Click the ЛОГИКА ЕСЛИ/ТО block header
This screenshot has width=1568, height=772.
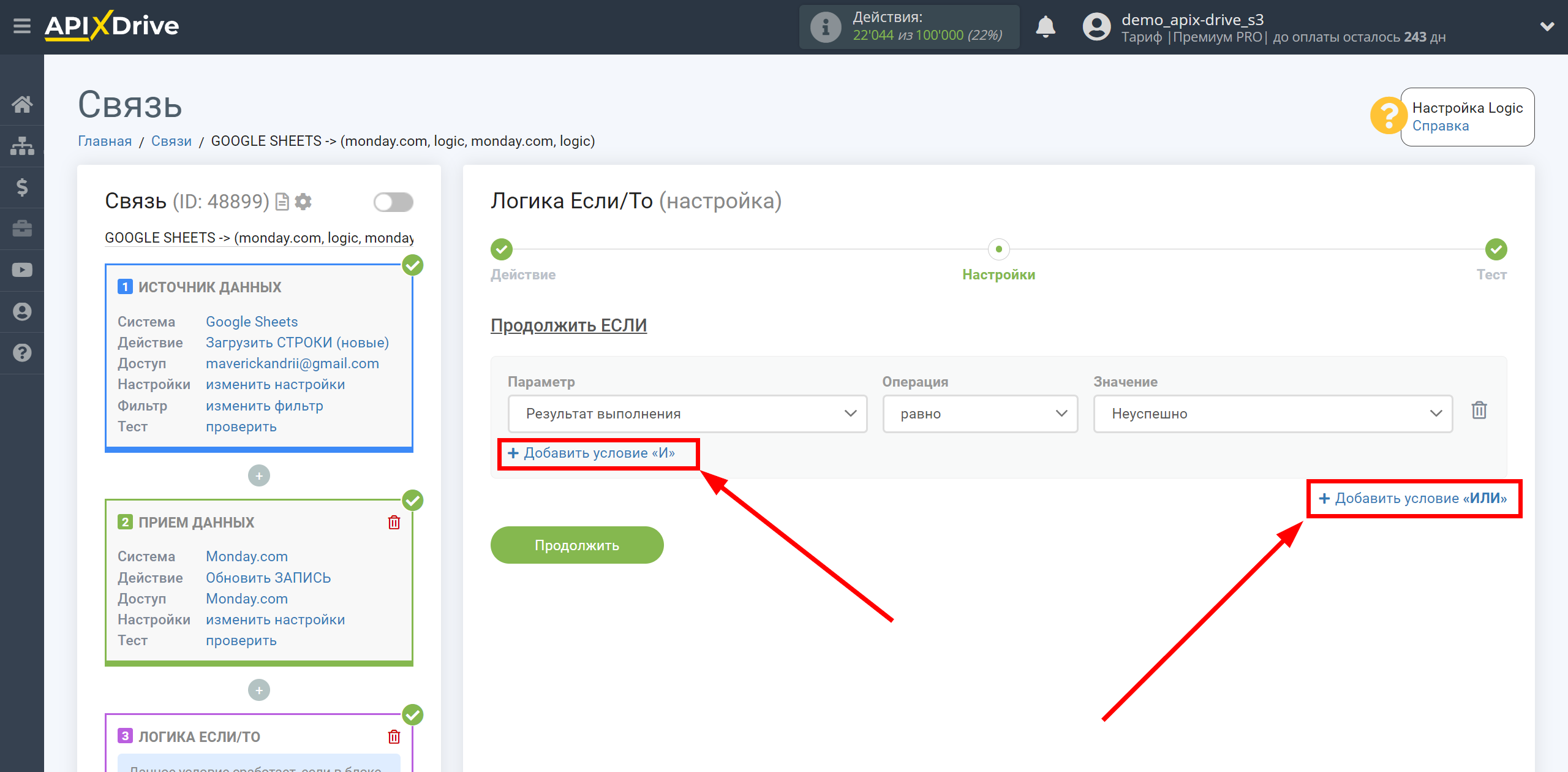pyautogui.click(x=199, y=736)
